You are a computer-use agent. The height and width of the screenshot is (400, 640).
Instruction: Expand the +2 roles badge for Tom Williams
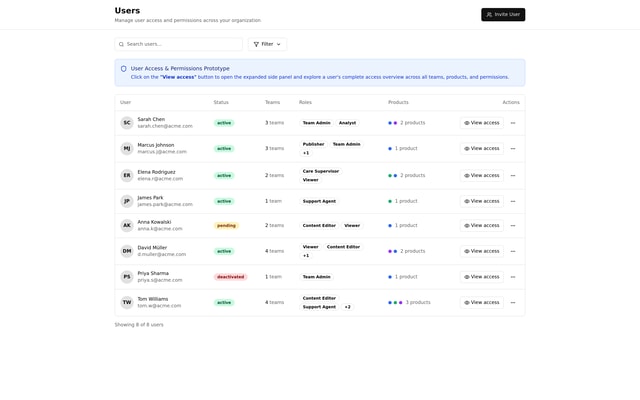(x=347, y=307)
